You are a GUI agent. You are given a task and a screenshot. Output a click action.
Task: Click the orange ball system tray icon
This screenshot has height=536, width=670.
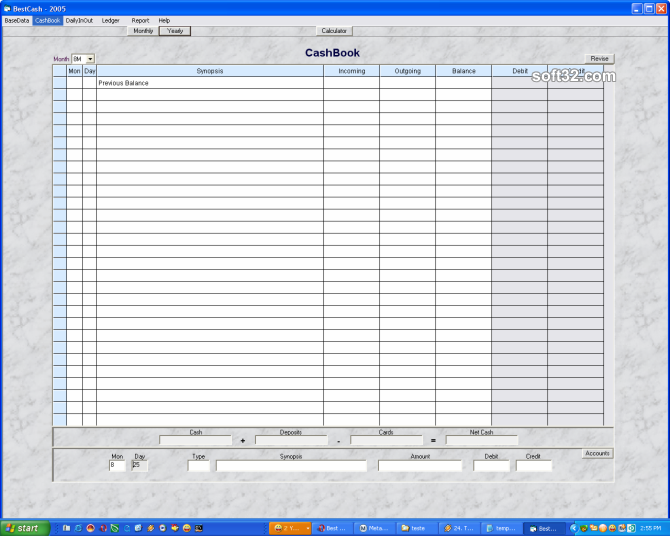pyautogui.click(x=602, y=528)
